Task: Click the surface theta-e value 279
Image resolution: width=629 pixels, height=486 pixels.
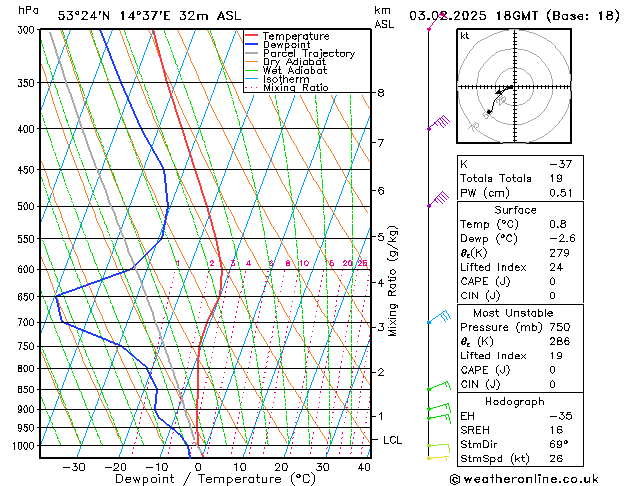Action: click(x=559, y=253)
